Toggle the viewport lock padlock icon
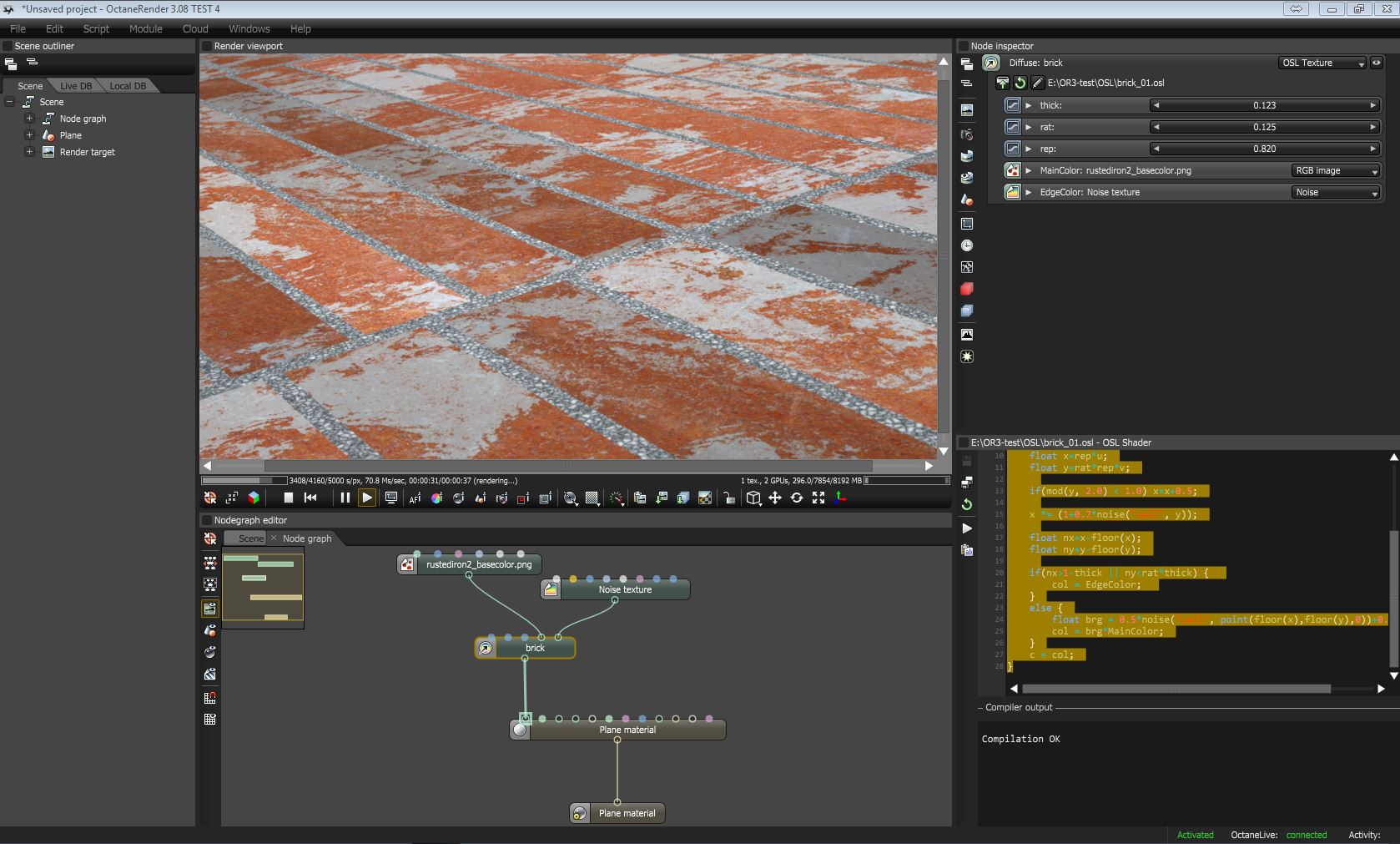The height and width of the screenshot is (844, 1400). [x=728, y=498]
